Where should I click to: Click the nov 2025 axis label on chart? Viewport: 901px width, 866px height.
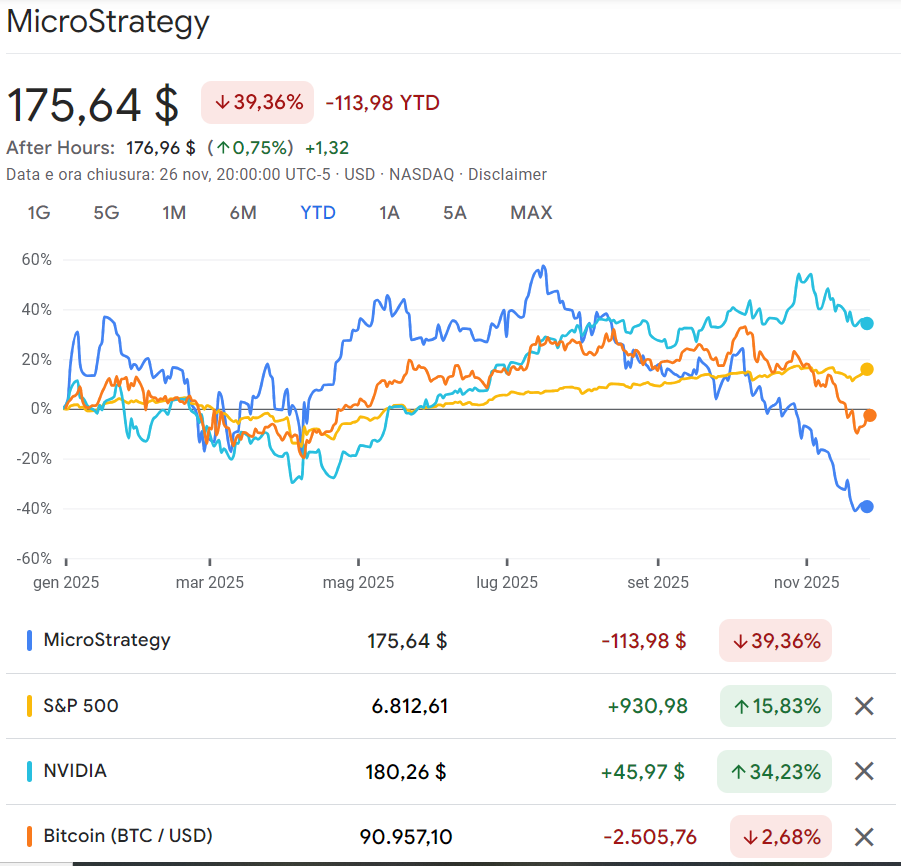806,582
